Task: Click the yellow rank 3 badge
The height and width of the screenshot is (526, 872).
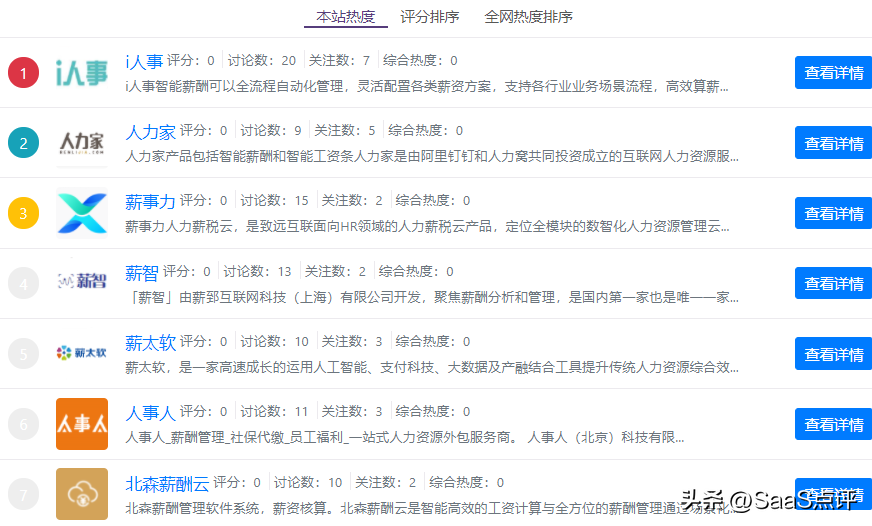Action: tap(23, 213)
